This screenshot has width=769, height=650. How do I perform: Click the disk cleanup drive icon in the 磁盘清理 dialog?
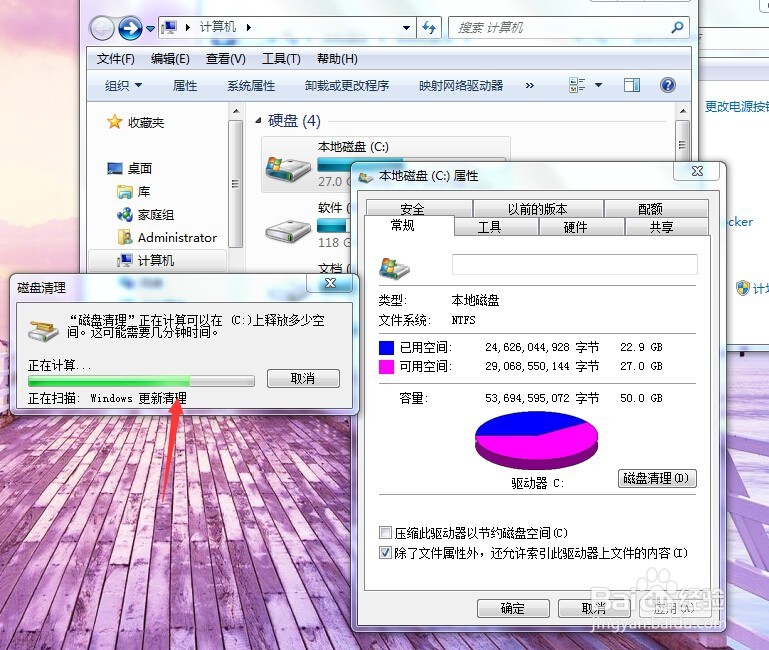tap(43, 330)
